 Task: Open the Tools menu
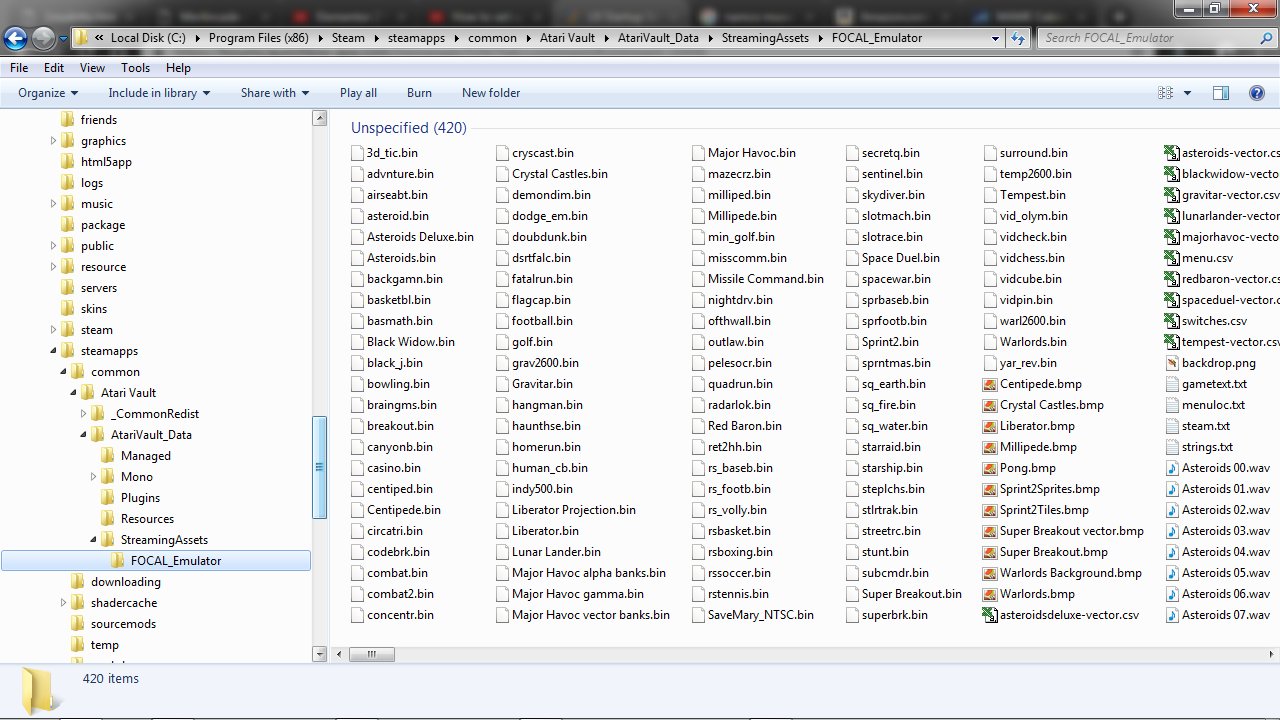tap(135, 68)
